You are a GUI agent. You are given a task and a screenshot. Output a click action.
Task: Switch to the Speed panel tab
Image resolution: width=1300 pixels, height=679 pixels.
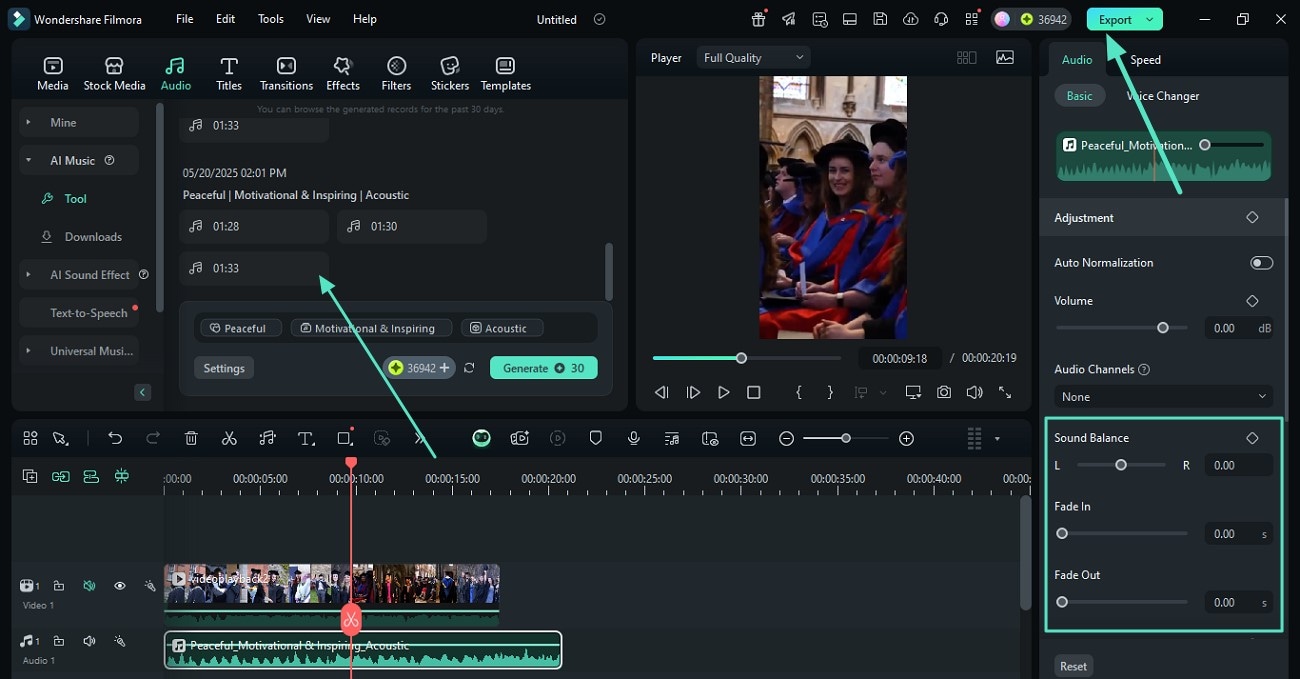1145,60
